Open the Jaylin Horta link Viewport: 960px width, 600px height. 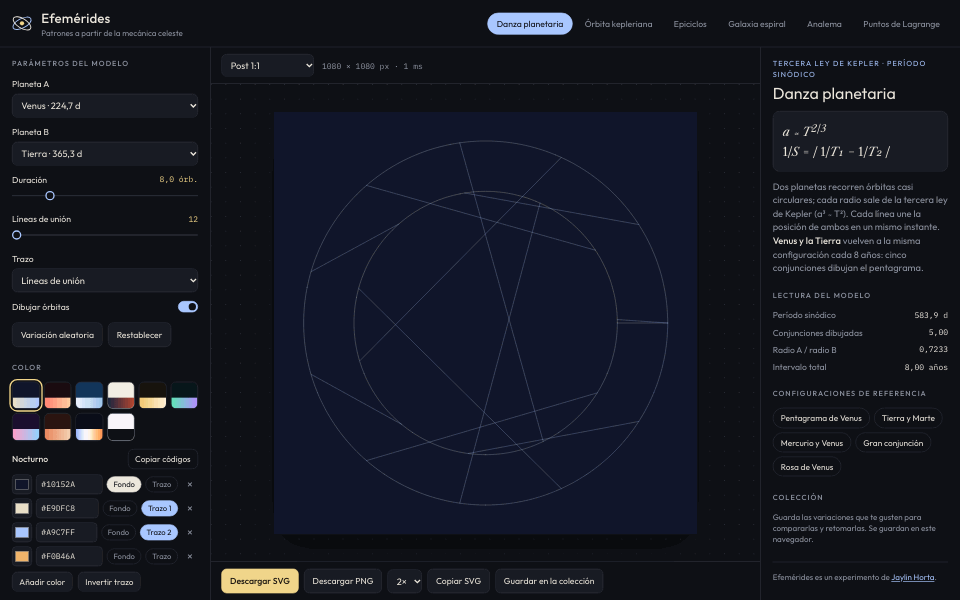(x=913, y=577)
